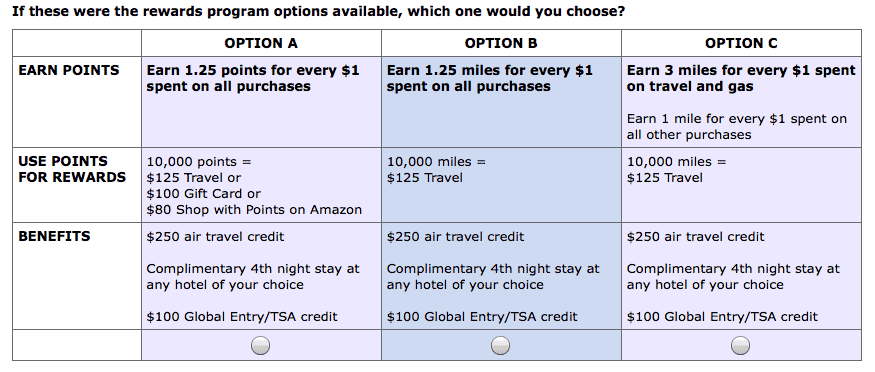875x372 pixels.
Task: Click Option B's '10,000 miles =' text
Action: pyautogui.click(x=436, y=162)
